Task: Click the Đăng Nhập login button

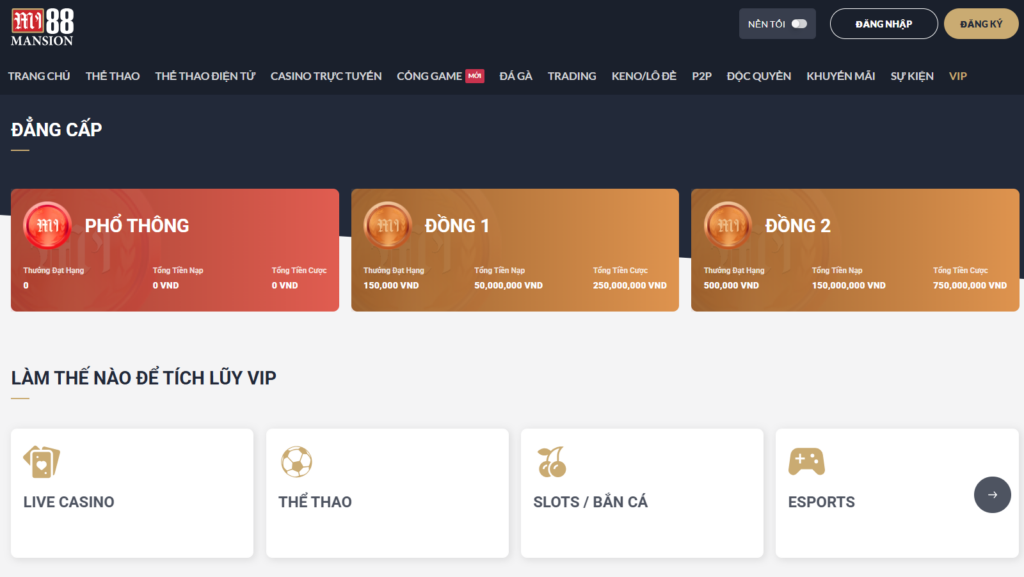Action: point(883,24)
